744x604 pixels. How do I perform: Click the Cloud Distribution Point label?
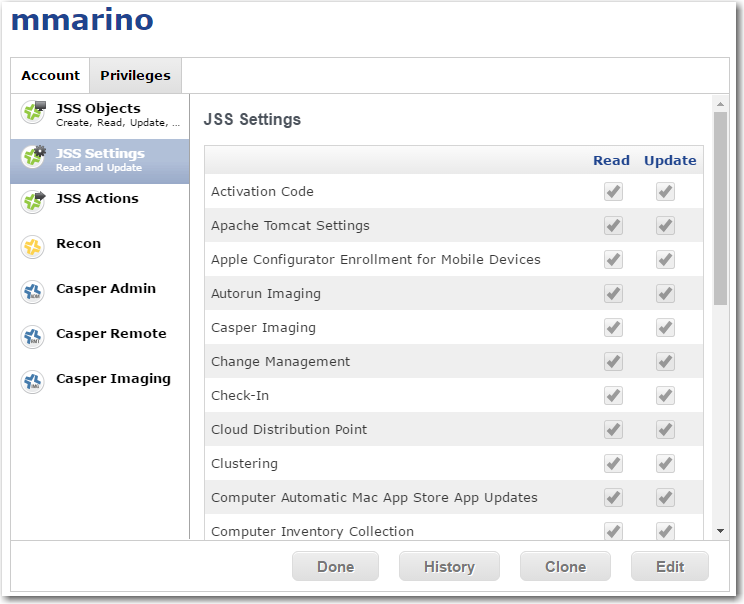coord(289,429)
